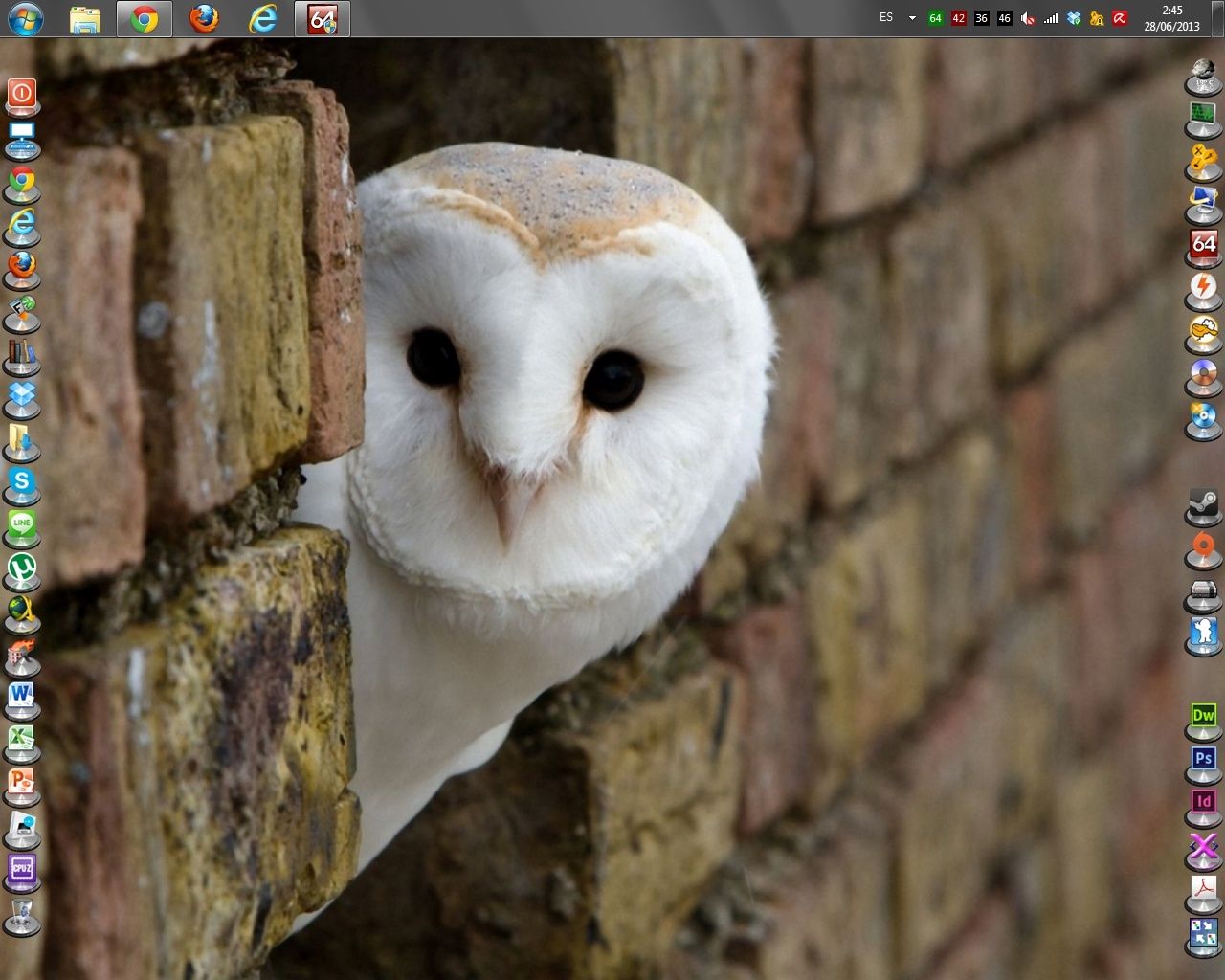Click the 36 sensor tray icon
The image size is (1225, 980).
click(x=981, y=18)
